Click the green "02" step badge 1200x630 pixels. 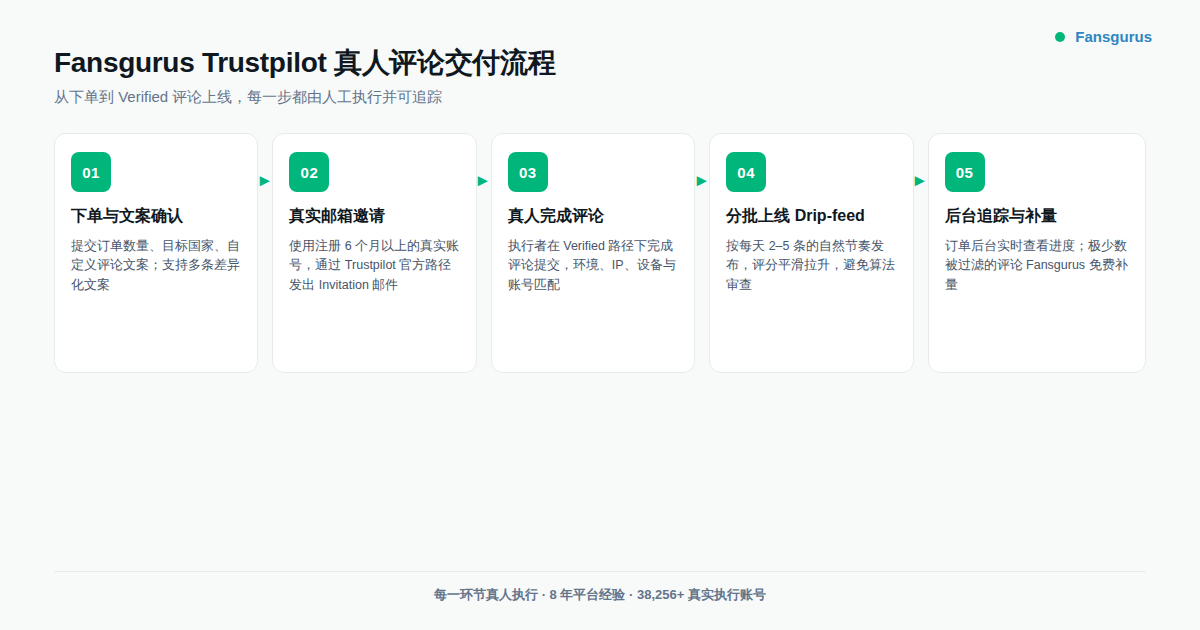coord(309,172)
